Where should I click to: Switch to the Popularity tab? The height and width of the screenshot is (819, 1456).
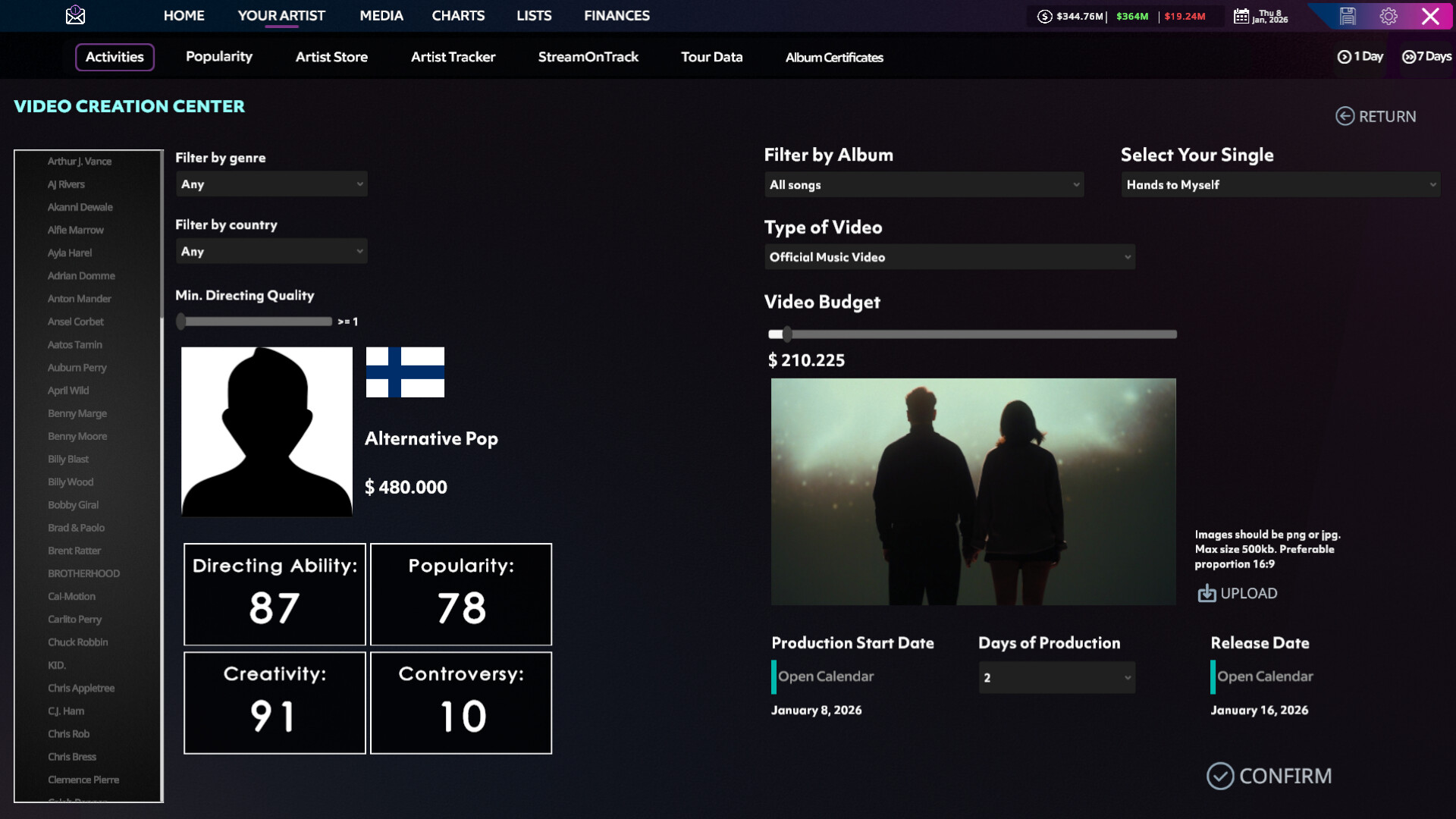219,57
